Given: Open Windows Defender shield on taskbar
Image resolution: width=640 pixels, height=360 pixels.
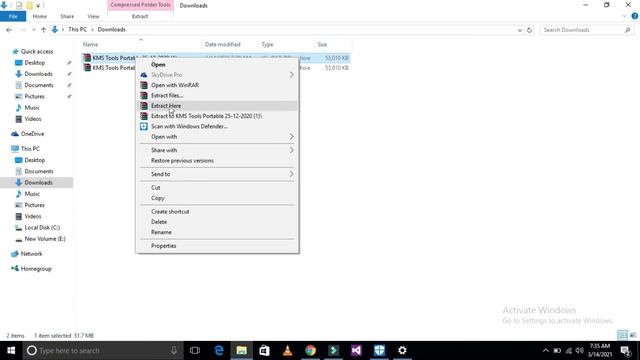Looking at the screenshot, I should 379,351.
